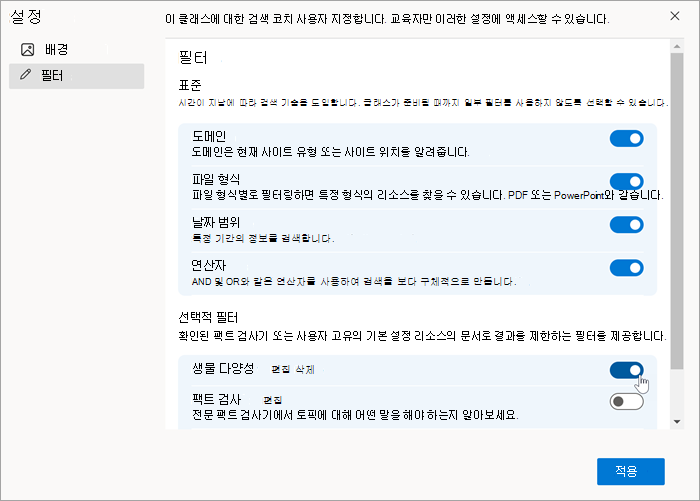Click 편집 link next to 팩트 검사

273,400
